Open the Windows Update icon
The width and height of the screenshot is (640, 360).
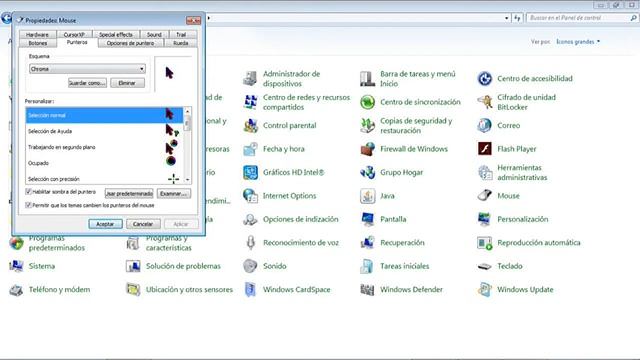[484, 289]
